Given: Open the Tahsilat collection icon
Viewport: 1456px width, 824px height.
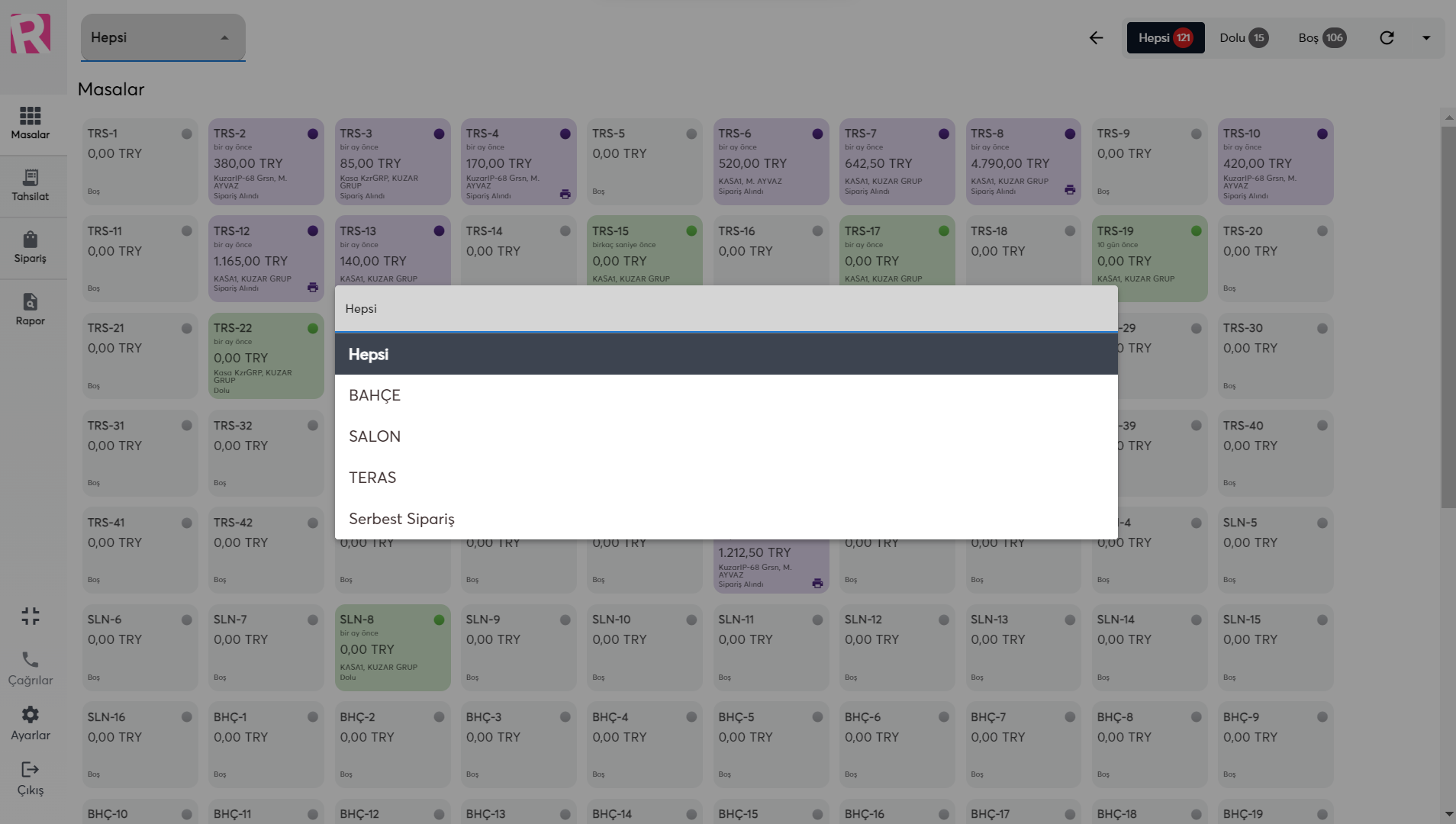Looking at the screenshot, I should click(x=31, y=179).
